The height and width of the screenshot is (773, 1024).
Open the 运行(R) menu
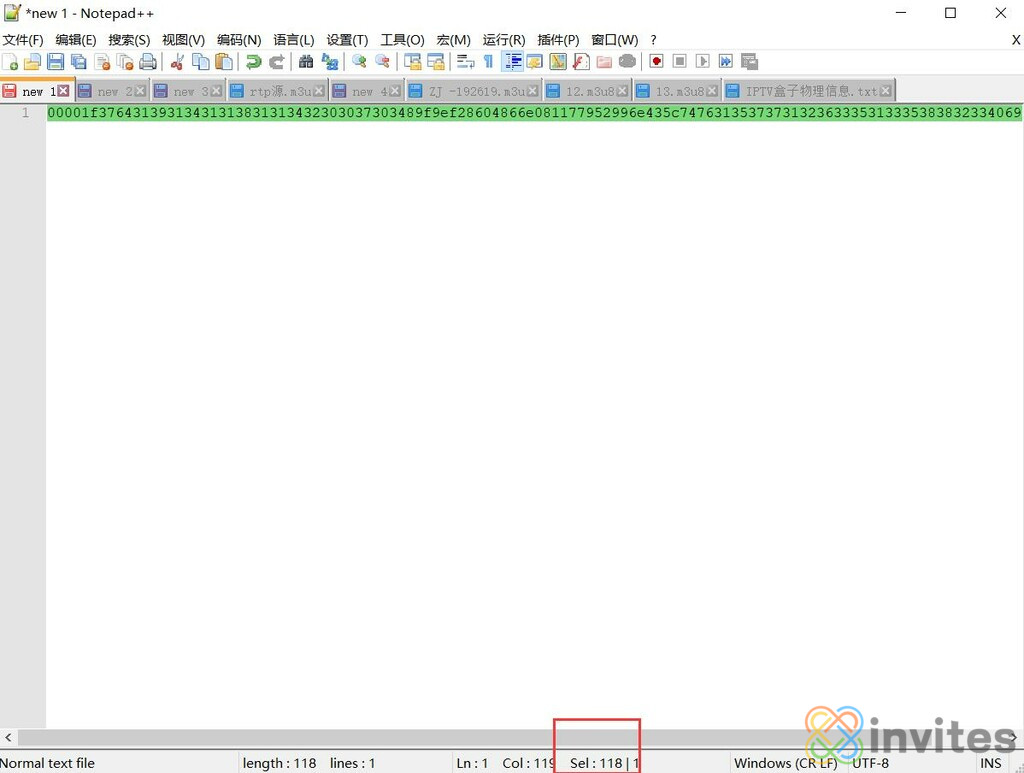tap(504, 40)
